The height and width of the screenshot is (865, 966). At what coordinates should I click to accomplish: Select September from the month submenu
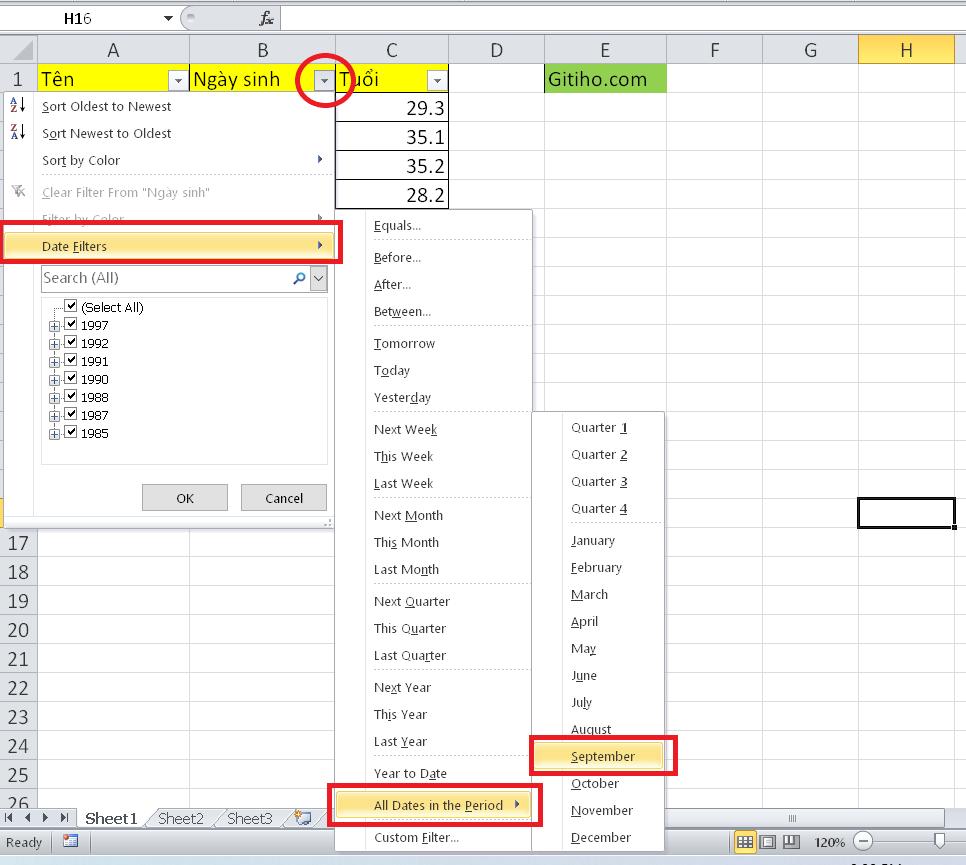pos(600,756)
